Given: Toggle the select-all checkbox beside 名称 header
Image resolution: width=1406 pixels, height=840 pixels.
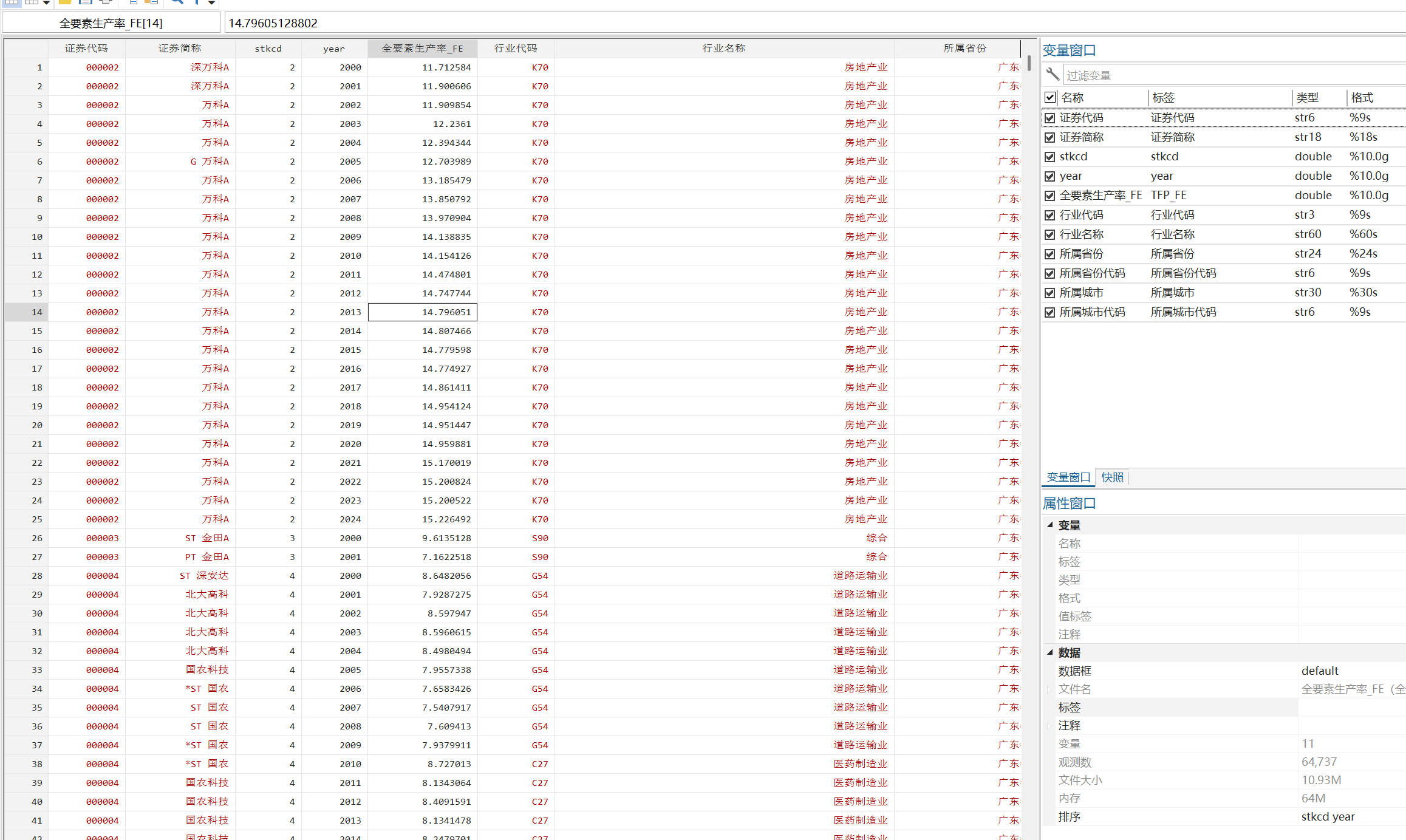Looking at the screenshot, I should point(1050,97).
